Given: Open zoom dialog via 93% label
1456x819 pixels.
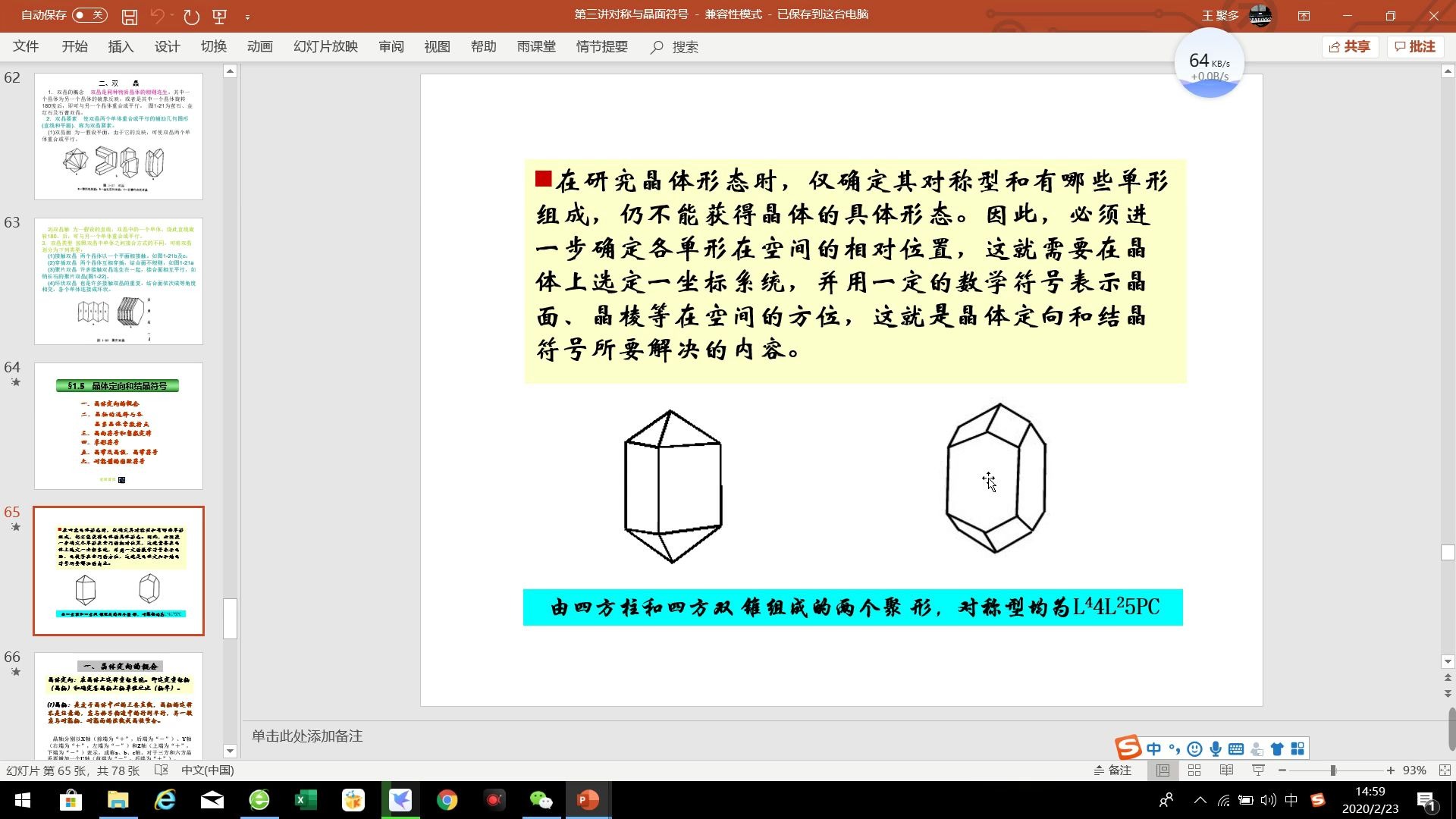Looking at the screenshot, I should [x=1414, y=770].
